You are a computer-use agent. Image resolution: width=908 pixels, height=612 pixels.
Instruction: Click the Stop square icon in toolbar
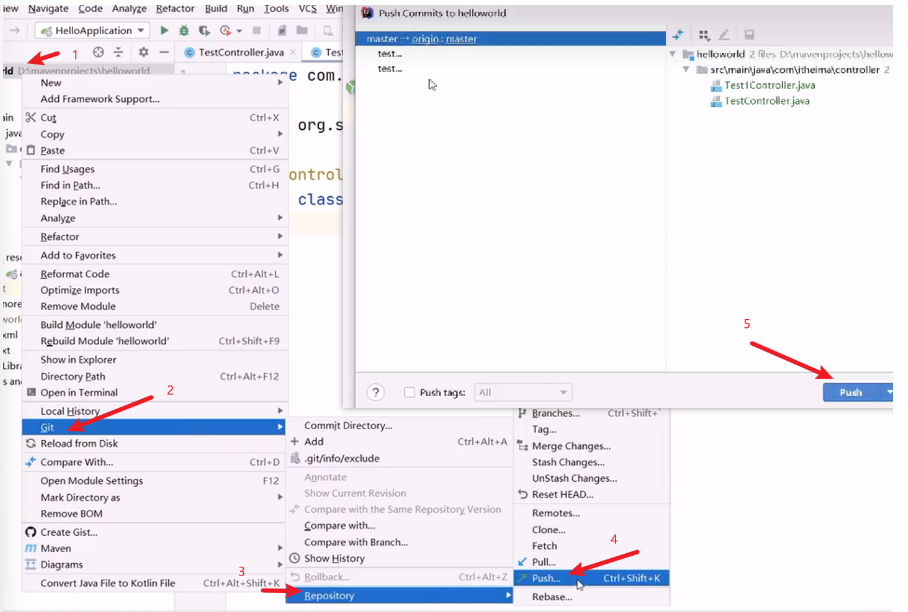point(257,31)
